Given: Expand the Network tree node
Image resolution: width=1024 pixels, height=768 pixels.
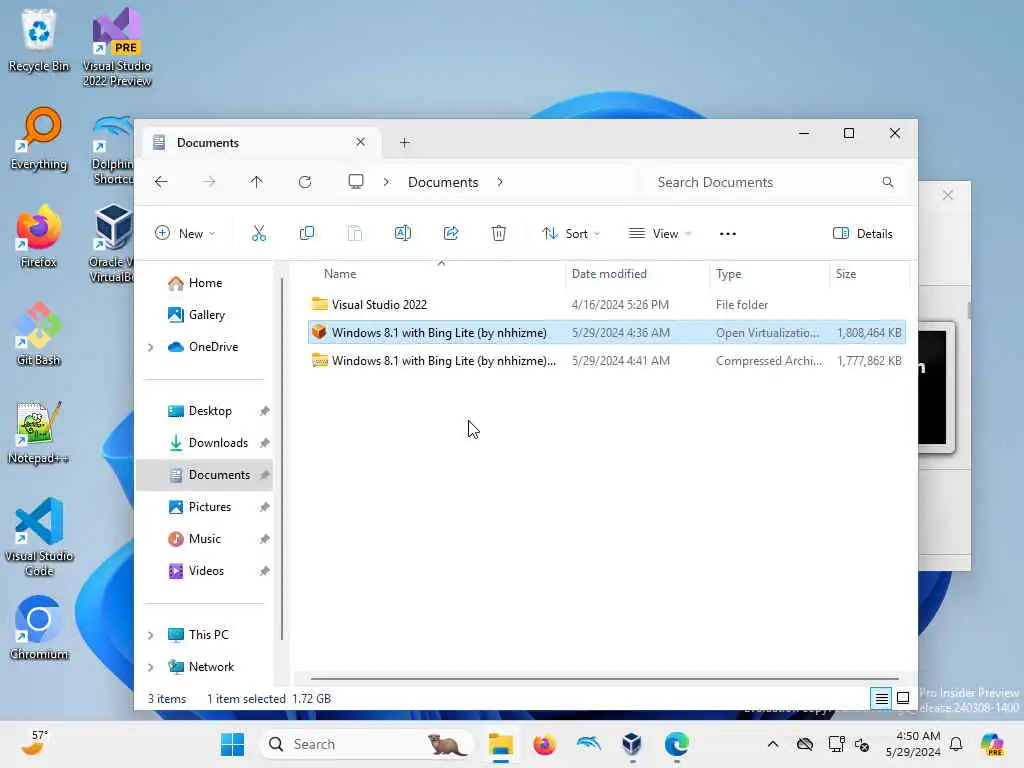Looking at the screenshot, I should (x=151, y=667).
